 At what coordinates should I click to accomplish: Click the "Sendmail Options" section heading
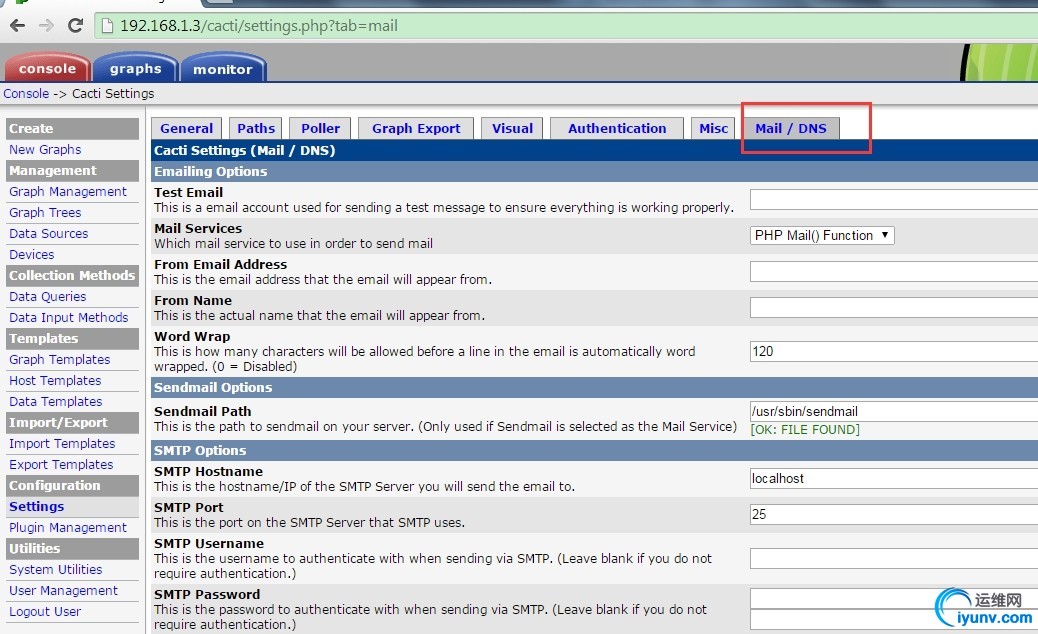213,387
